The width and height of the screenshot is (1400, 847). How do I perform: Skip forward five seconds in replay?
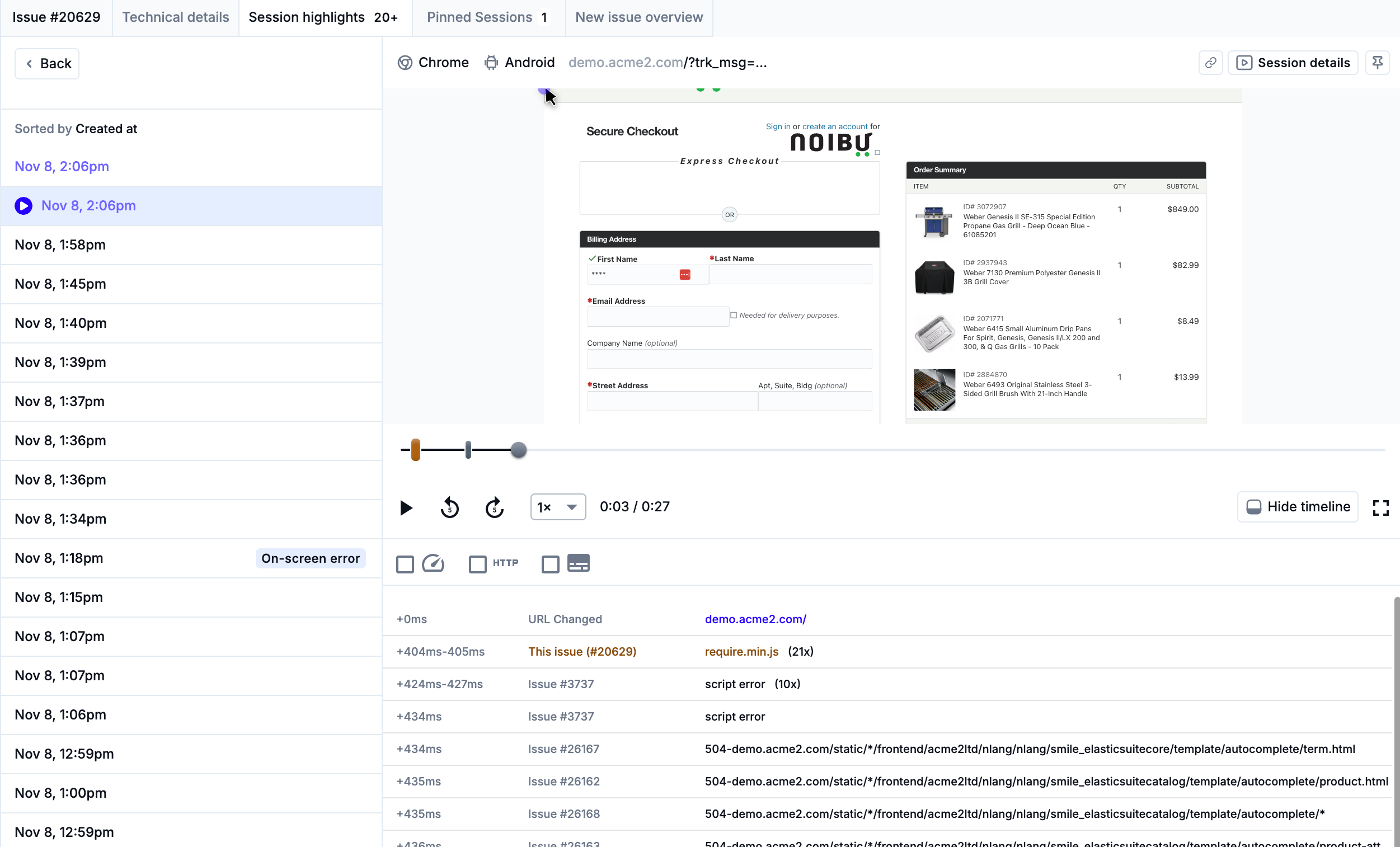coord(494,507)
